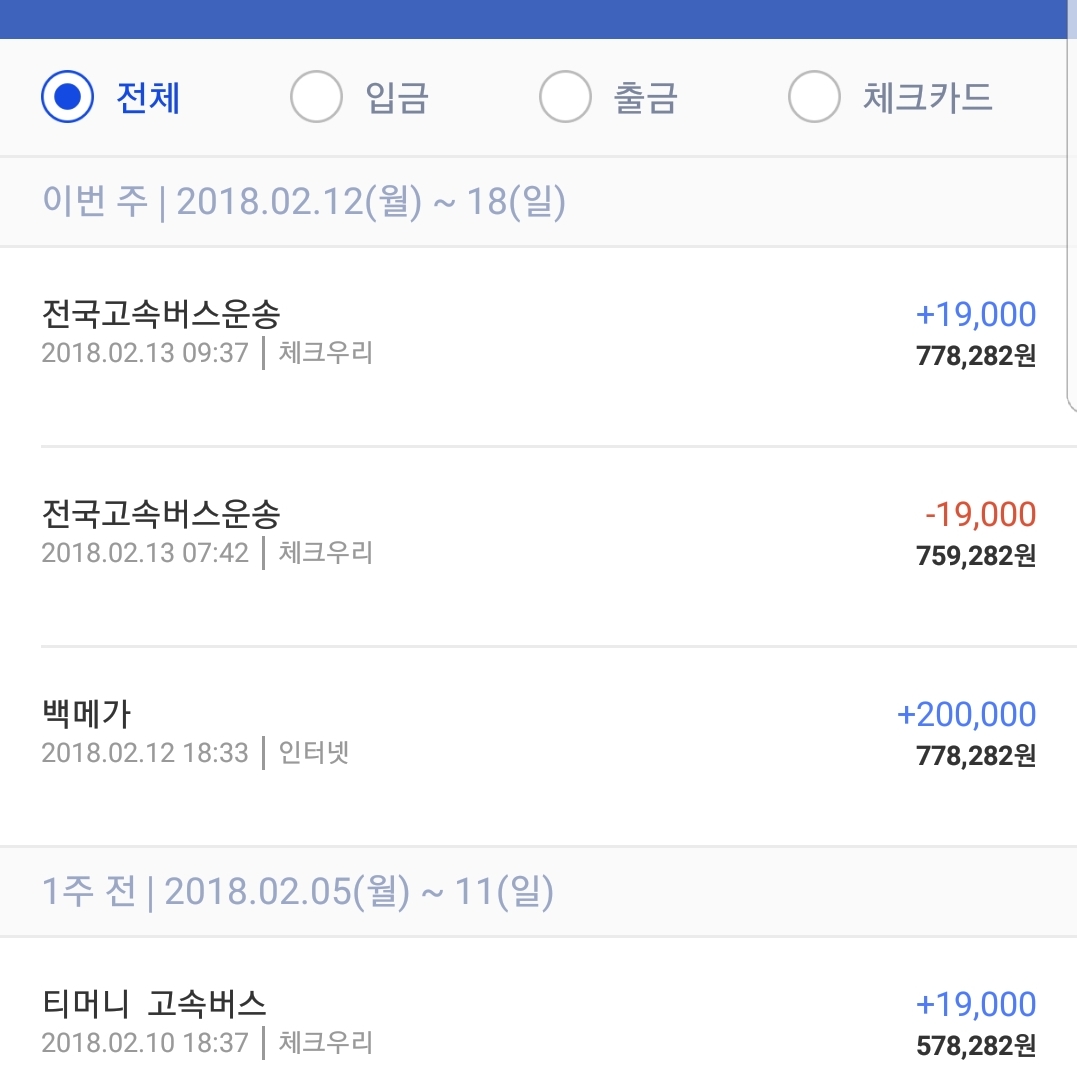
Task: Click the 1주 전 date range header
Action: click(x=298, y=891)
